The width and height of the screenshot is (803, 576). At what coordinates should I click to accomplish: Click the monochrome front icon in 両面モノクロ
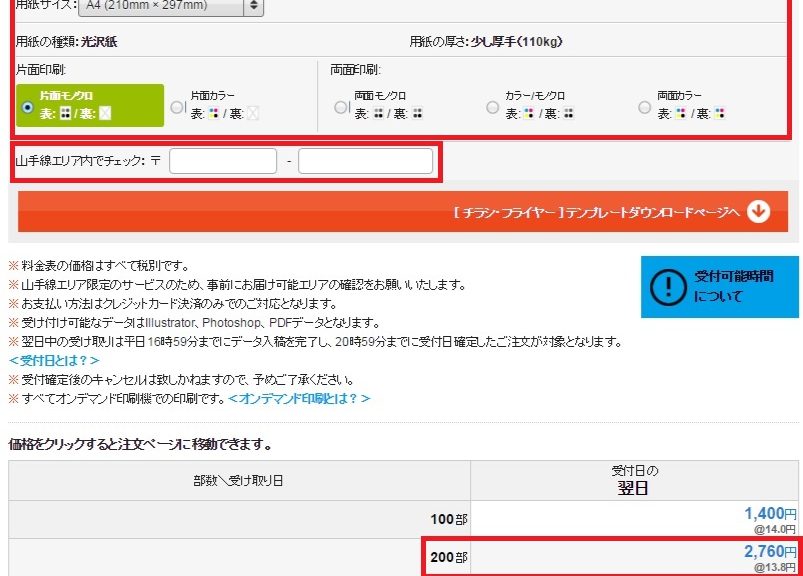[379, 114]
